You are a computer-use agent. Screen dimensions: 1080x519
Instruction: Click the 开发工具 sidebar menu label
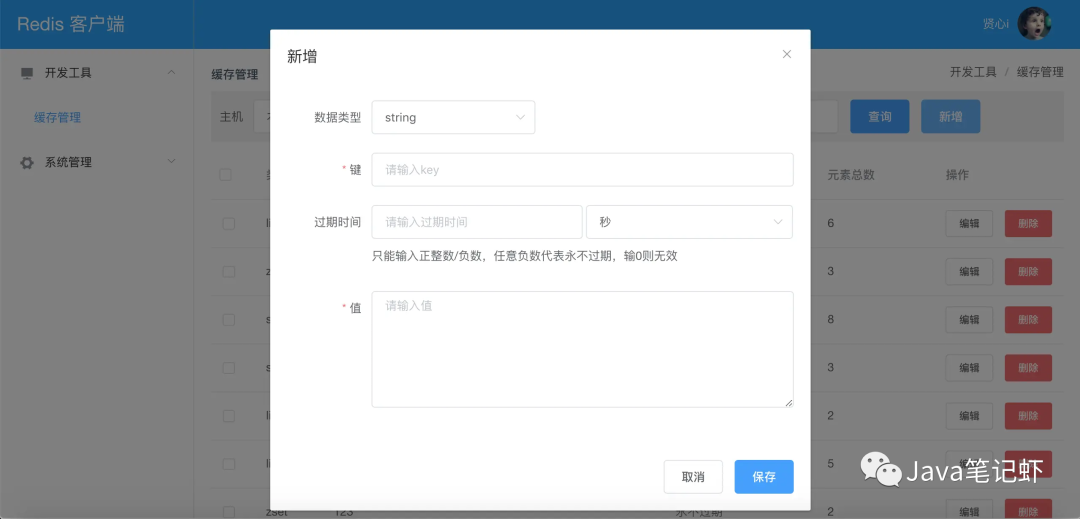68,72
